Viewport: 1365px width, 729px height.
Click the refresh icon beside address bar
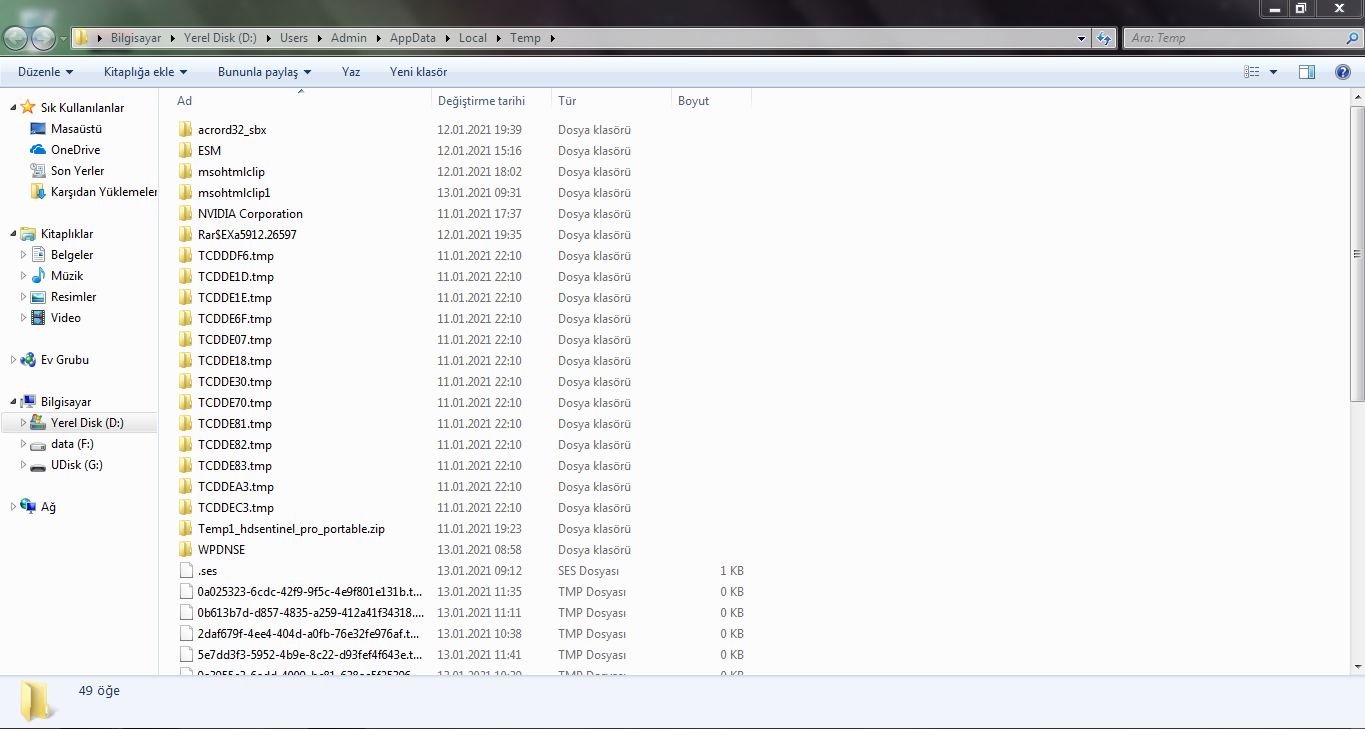click(1104, 38)
